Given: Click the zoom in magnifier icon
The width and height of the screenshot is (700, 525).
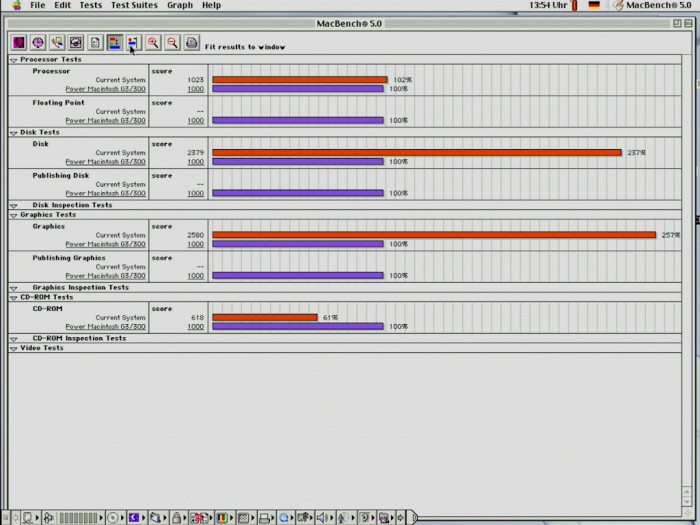Looking at the screenshot, I should [x=153, y=43].
